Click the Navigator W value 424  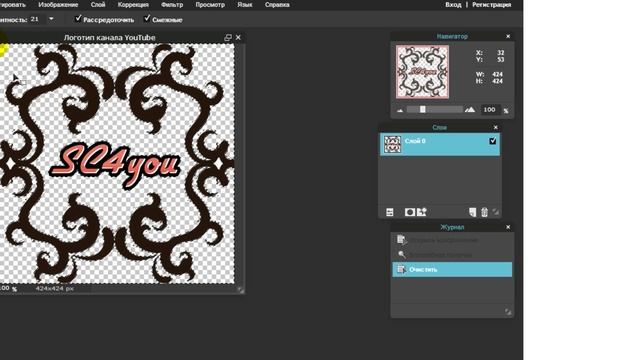[498, 74]
